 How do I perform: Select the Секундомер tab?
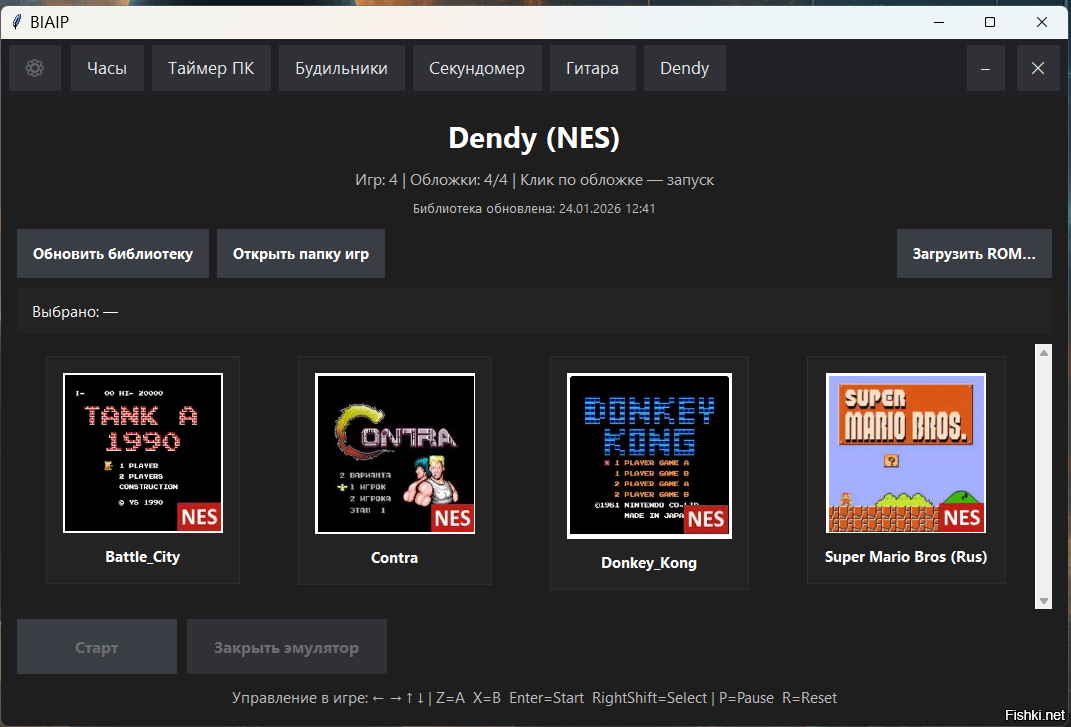click(477, 68)
